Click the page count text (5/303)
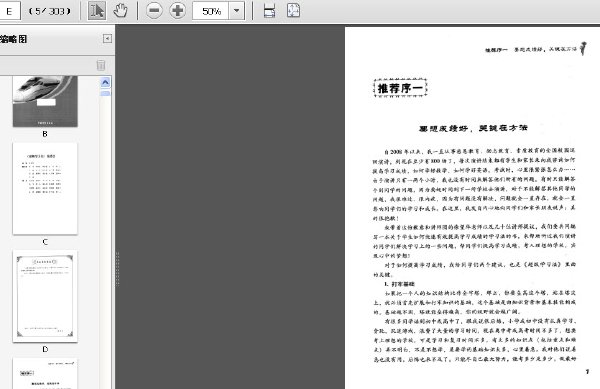Image resolution: width=600 pixels, height=389 pixels. tap(50, 11)
